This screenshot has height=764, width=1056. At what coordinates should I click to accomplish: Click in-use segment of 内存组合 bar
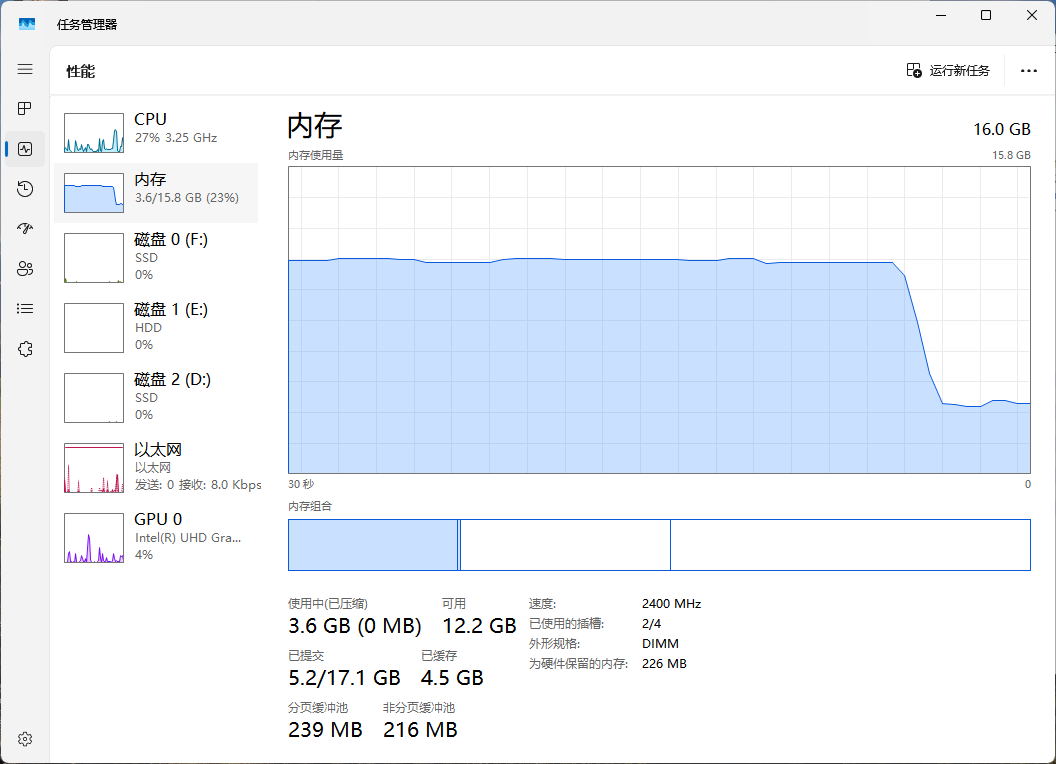(372, 545)
